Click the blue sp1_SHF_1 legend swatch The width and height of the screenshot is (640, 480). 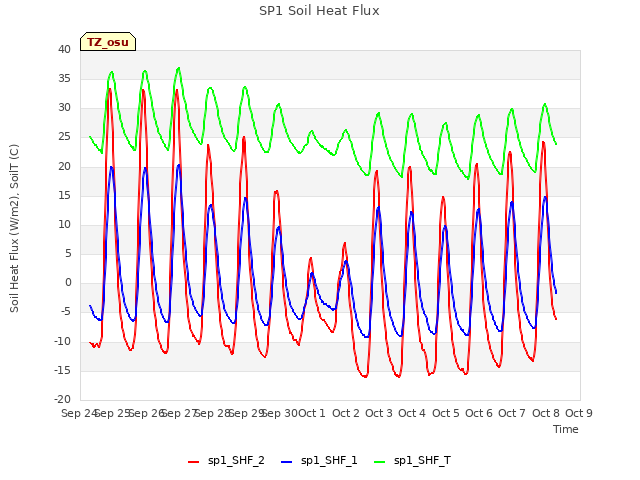[x=287, y=462]
